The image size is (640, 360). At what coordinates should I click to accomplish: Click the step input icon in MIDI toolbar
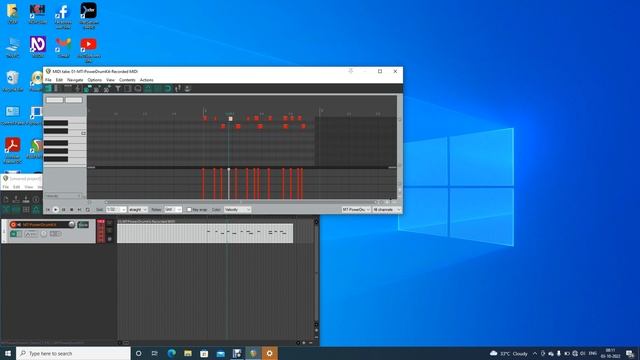[x=177, y=89]
